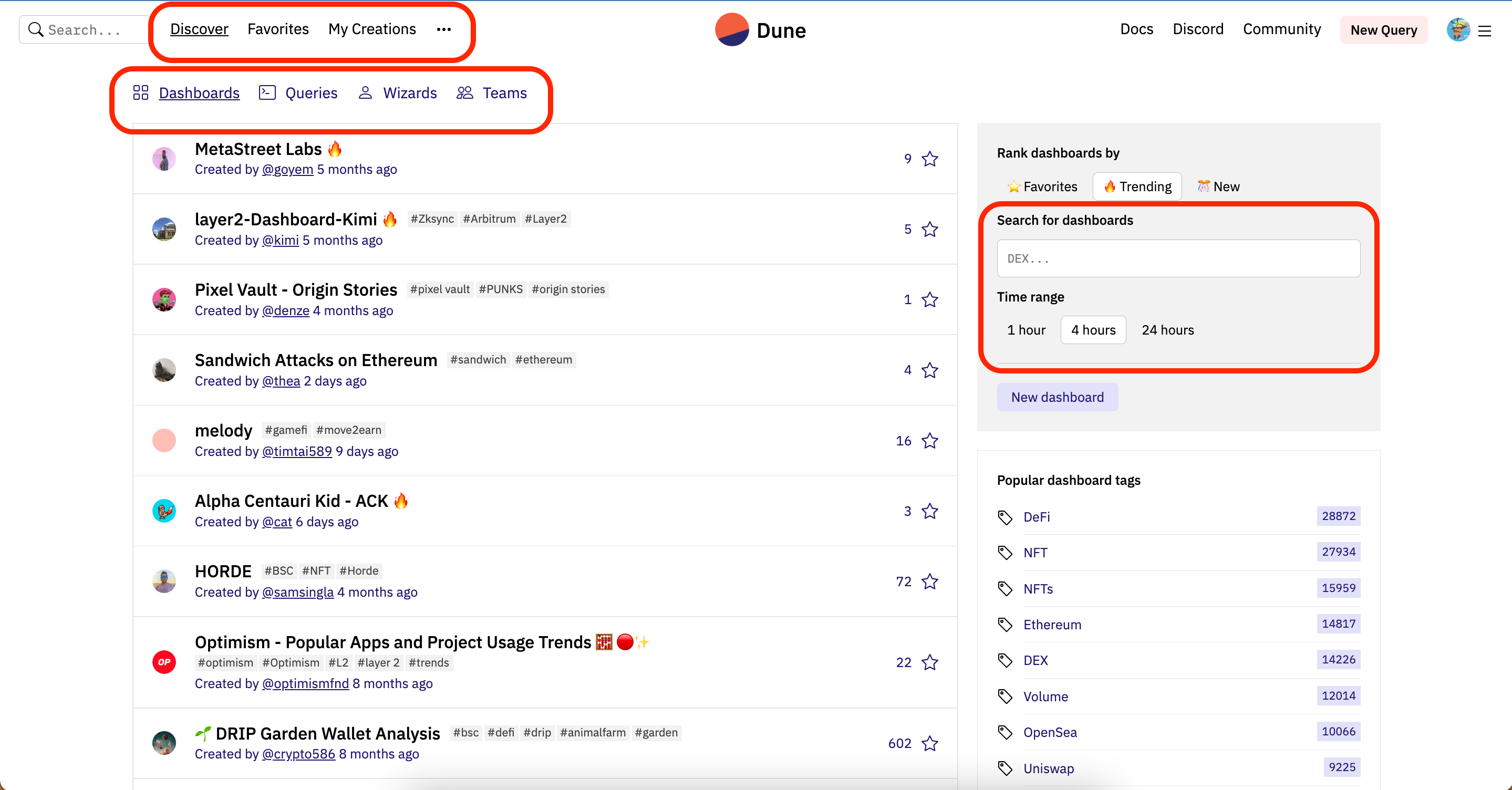
Task: Rank dashboards by Favorites
Action: point(1042,186)
